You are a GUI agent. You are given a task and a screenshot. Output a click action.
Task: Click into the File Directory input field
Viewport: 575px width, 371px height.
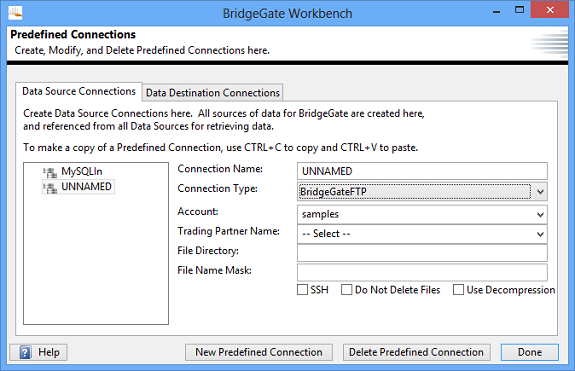pos(422,253)
